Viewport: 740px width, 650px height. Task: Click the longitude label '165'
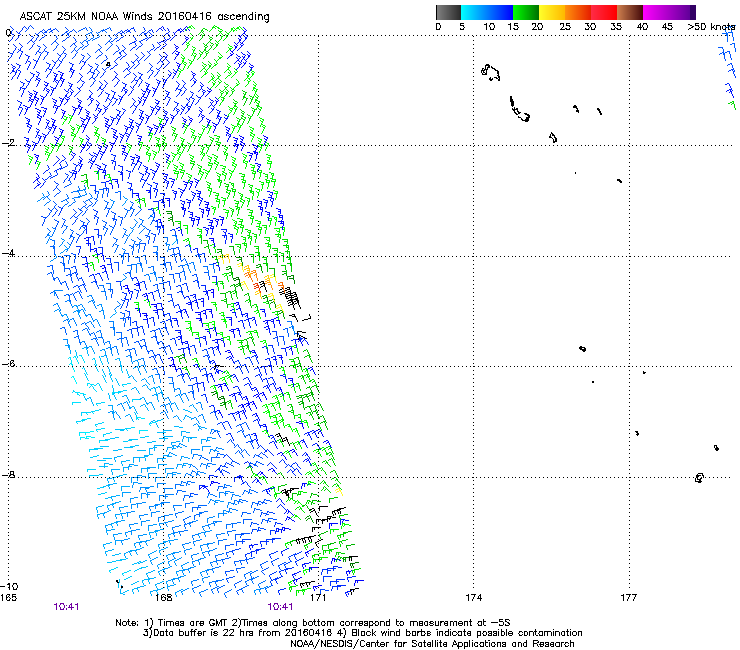pos(8,598)
